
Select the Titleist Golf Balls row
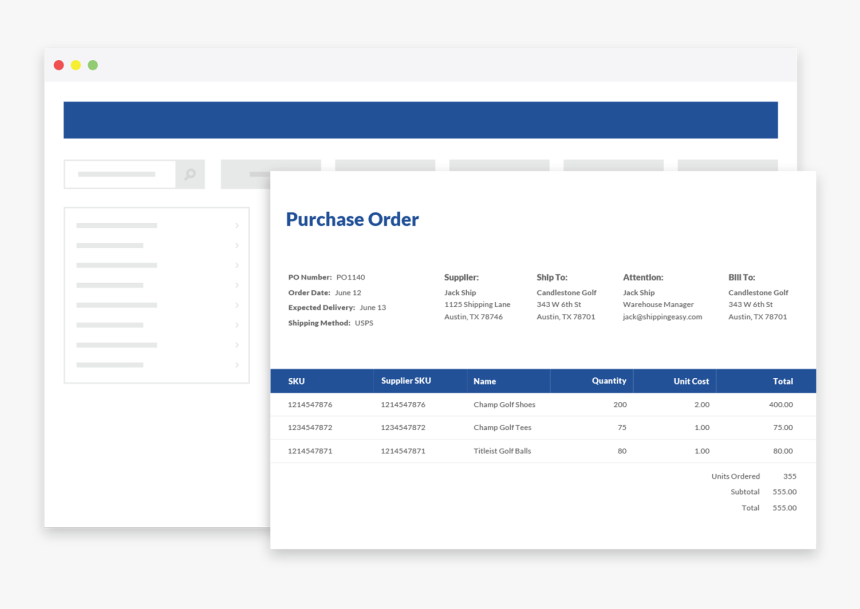point(502,451)
